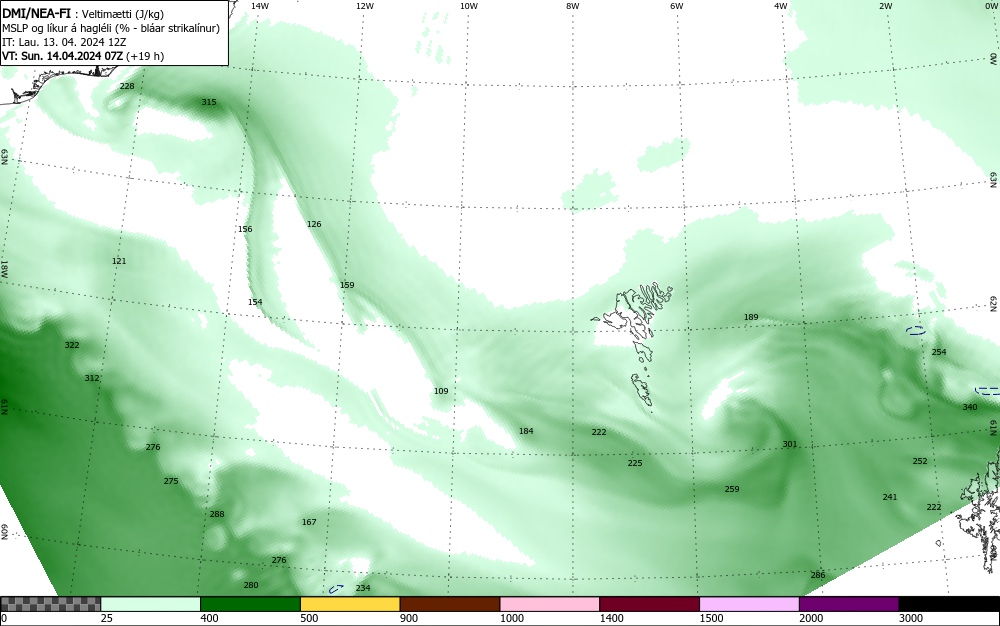Image resolution: width=1000 pixels, height=626 pixels.
Task: Click the checkered 0-25 legend swatch
Action: 50,604
